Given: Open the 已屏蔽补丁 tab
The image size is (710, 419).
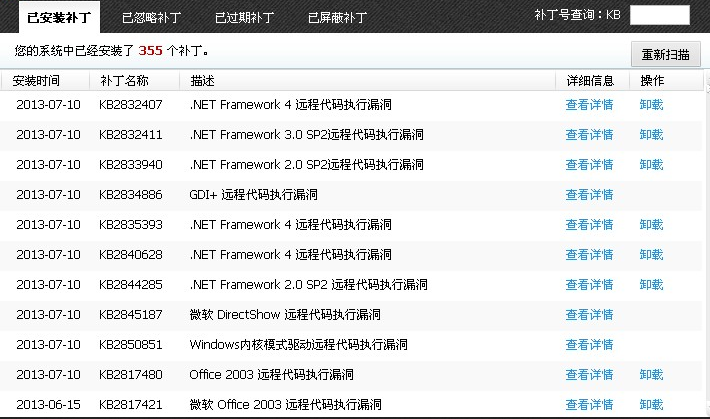Looking at the screenshot, I should (x=337, y=18).
